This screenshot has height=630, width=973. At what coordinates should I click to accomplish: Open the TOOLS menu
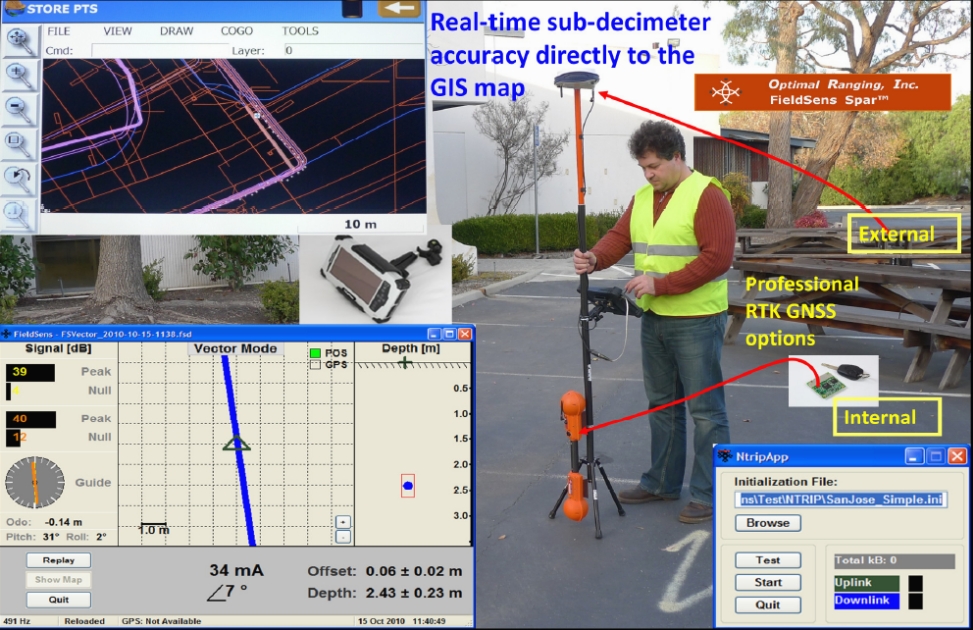click(x=300, y=31)
